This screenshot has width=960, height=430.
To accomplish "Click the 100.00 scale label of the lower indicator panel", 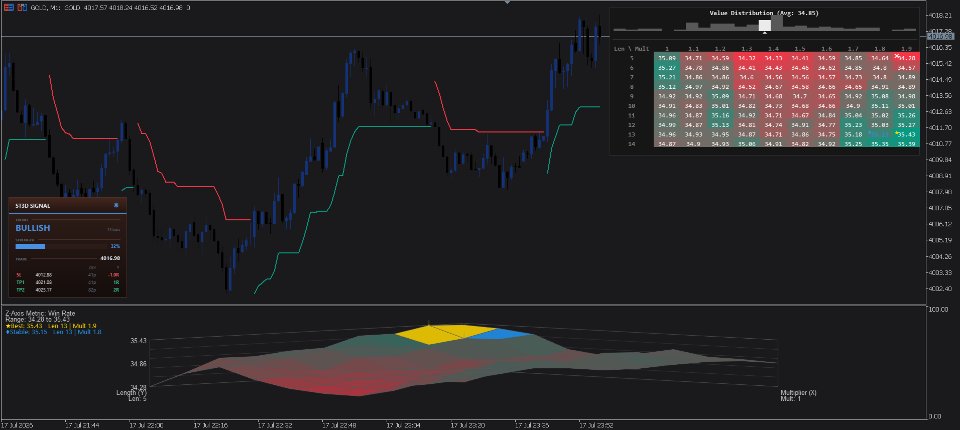I will pos(939,309).
